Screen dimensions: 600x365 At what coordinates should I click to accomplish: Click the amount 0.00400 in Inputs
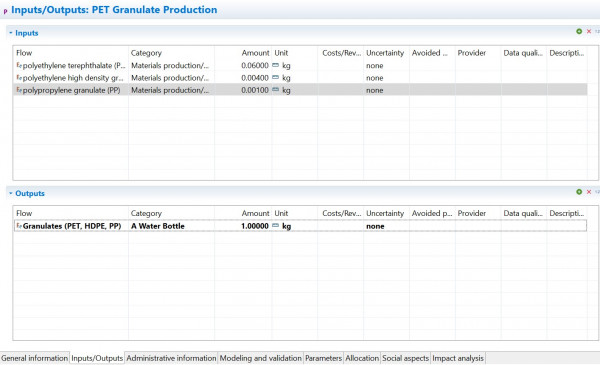click(x=255, y=78)
